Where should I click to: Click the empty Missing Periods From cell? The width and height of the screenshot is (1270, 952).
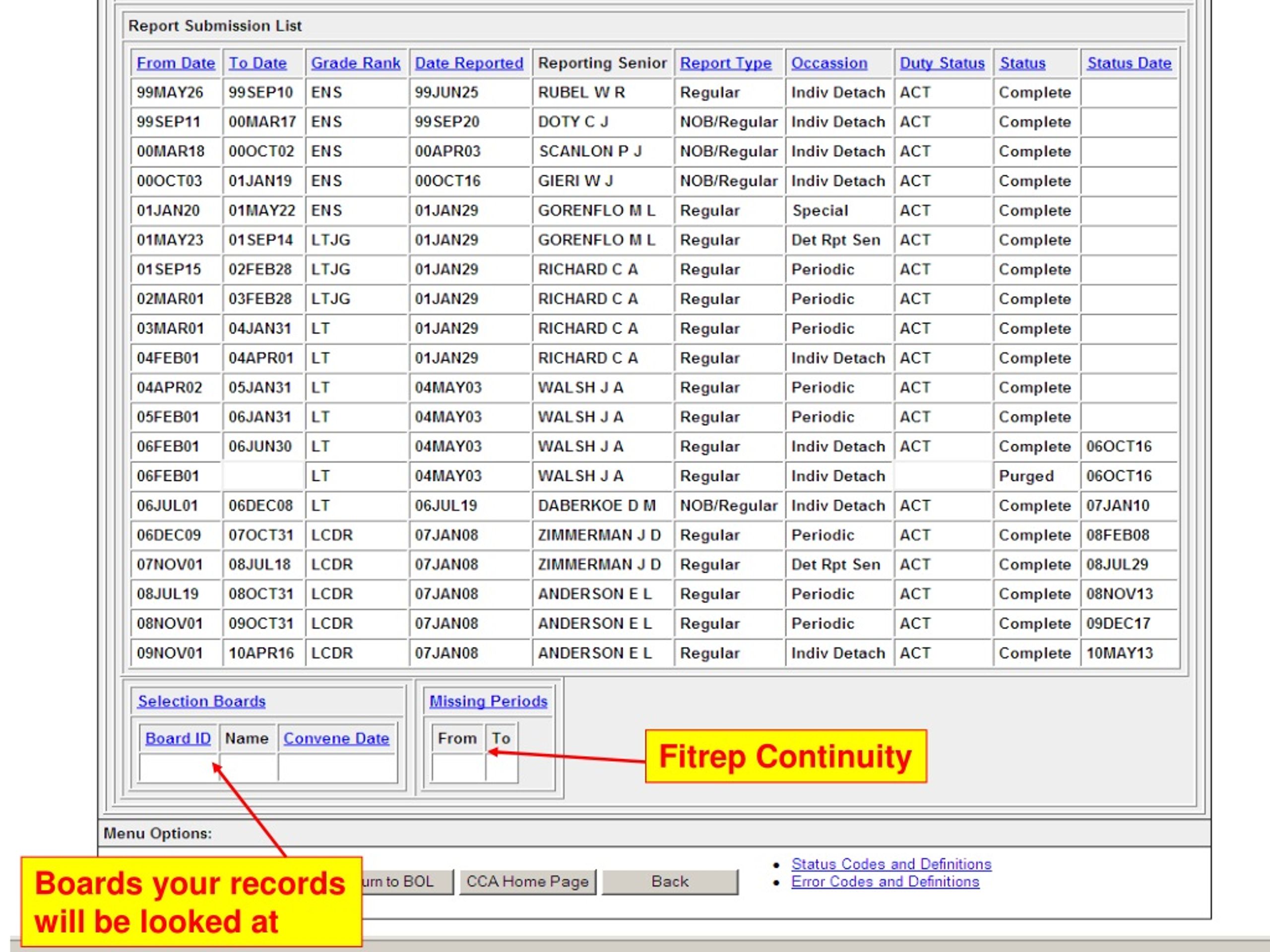pyautogui.click(x=458, y=768)
